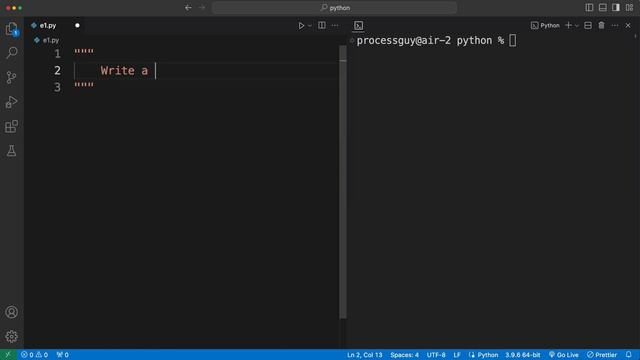Select interpreter 3.9.6 64-bit

[x=522, y=355]
